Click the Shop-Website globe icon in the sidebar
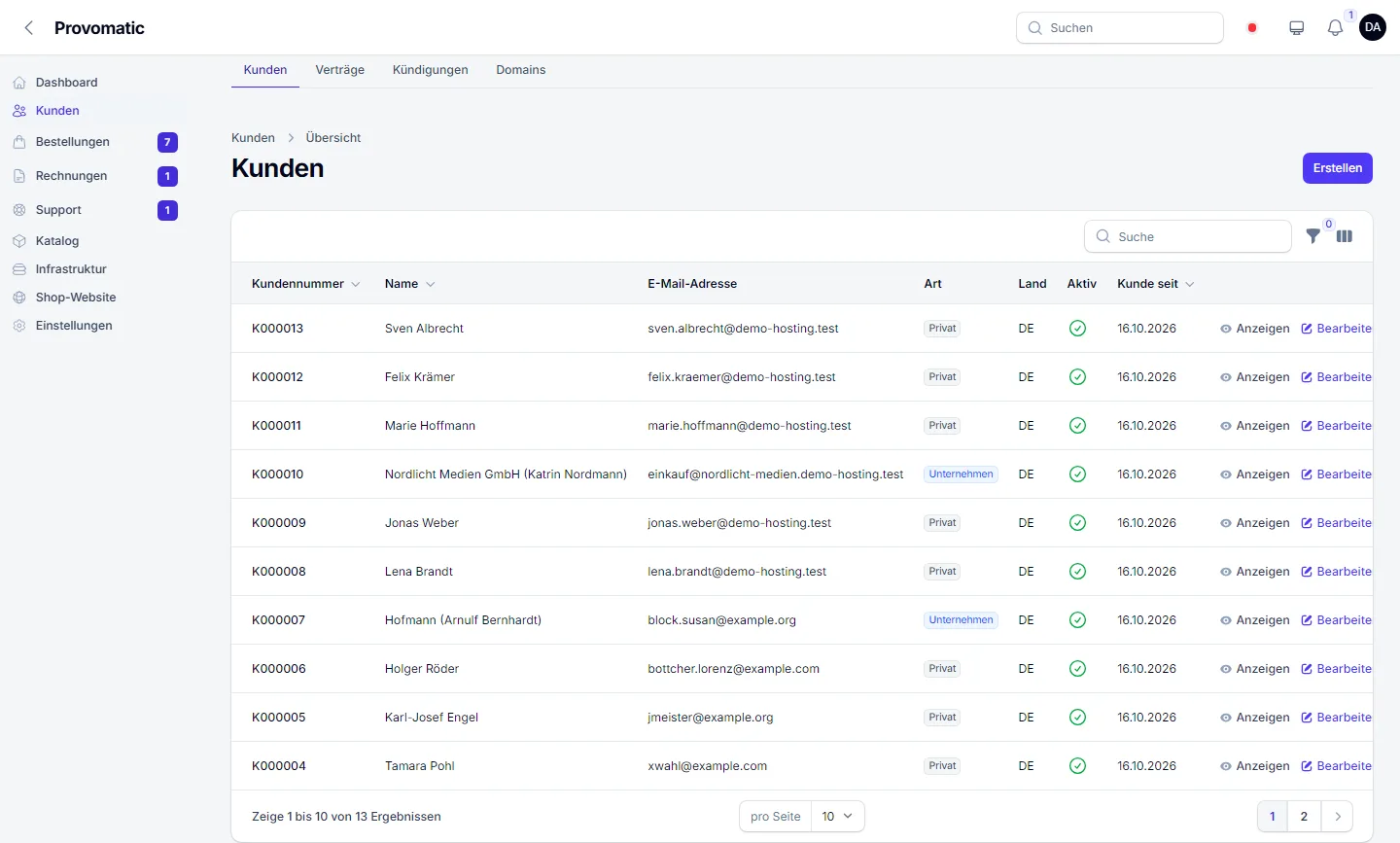Viewport: 1400px width, 843px height. [x=19, y=298]
